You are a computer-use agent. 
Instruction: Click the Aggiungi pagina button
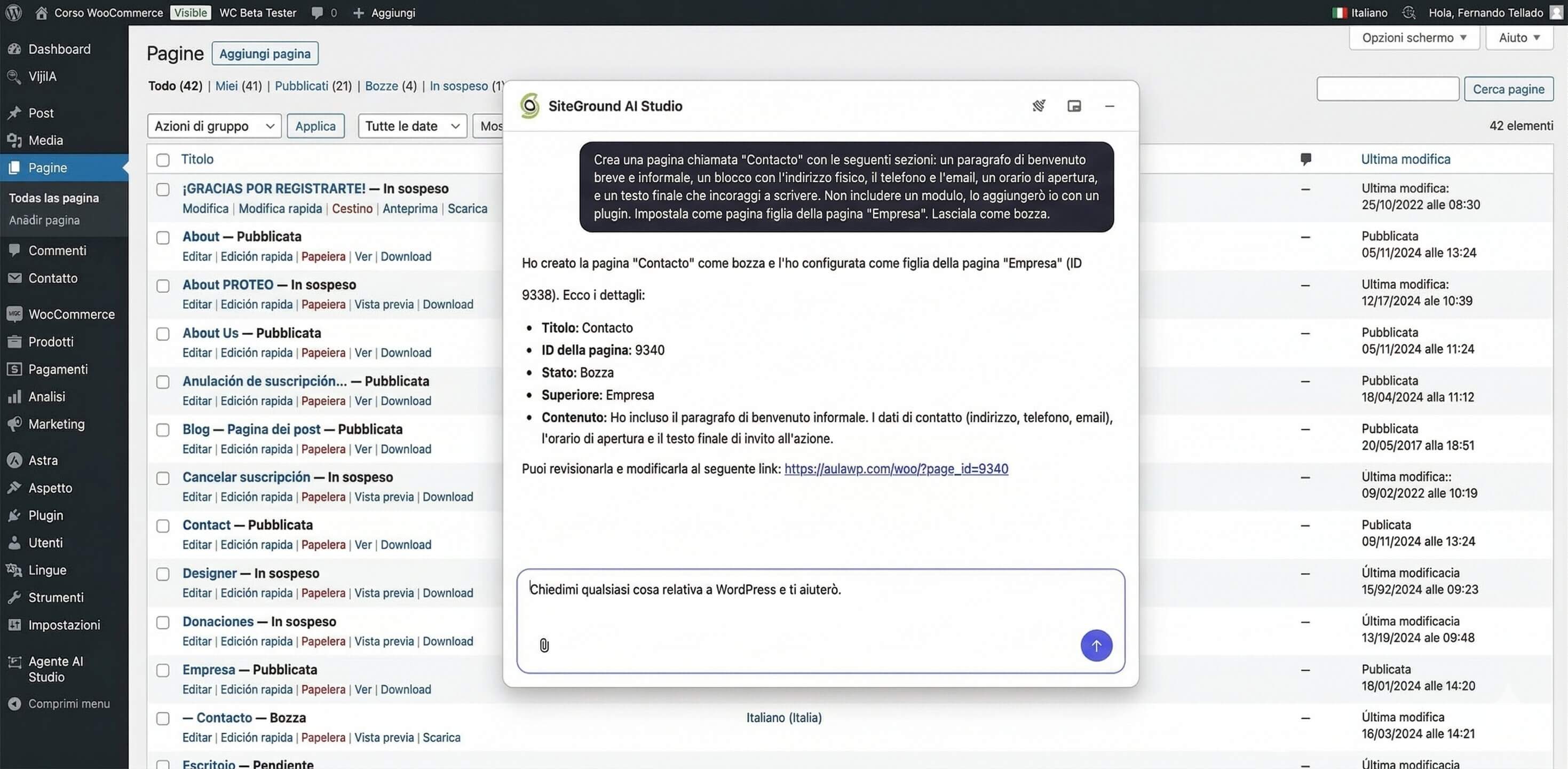coord(264,53)
